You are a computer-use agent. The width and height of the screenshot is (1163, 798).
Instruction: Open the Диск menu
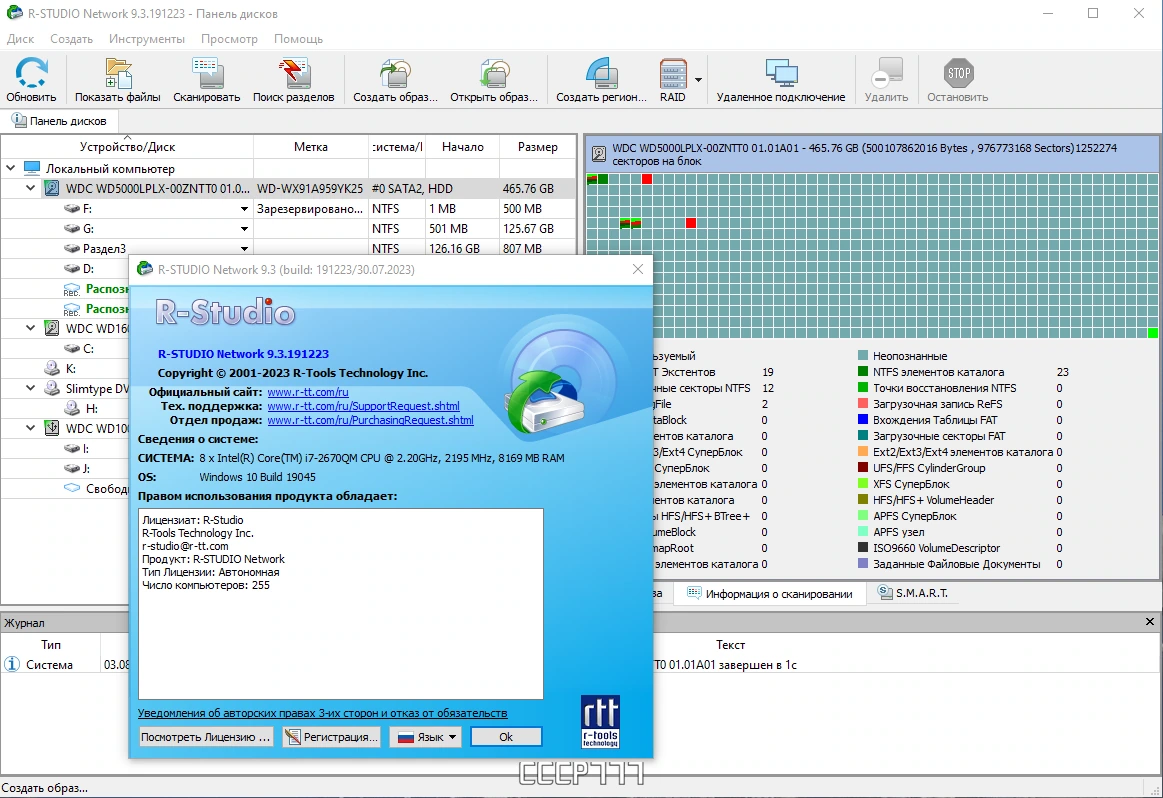point(20,39)
